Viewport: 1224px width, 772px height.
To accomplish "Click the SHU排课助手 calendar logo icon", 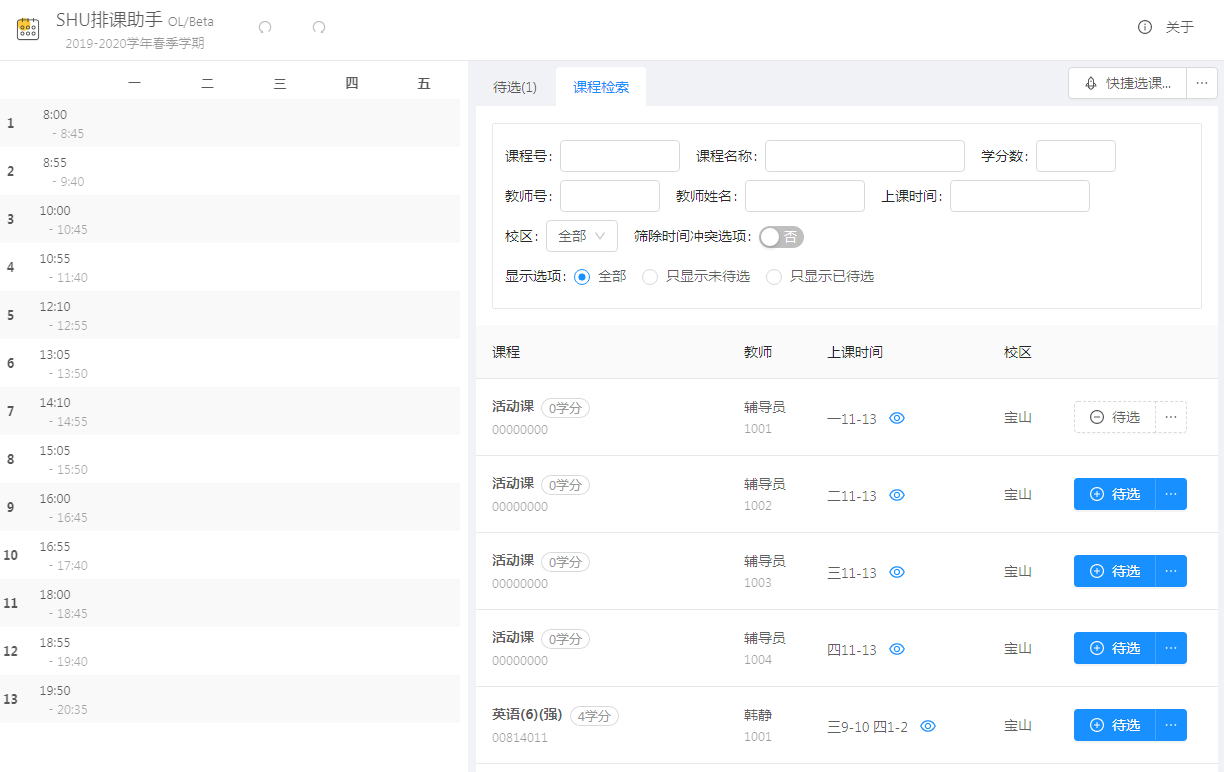I will 28,28.
